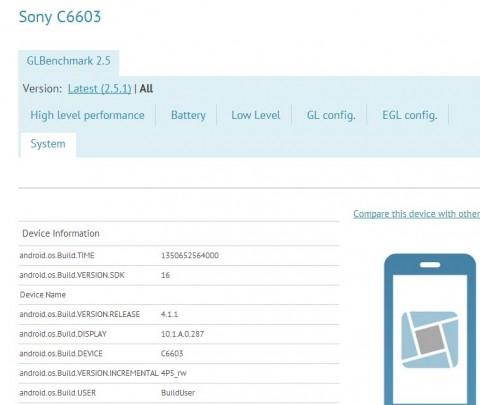480x405 pixels.
Task: Click the Sony C6603 page title
Action: tap(60, 17)
